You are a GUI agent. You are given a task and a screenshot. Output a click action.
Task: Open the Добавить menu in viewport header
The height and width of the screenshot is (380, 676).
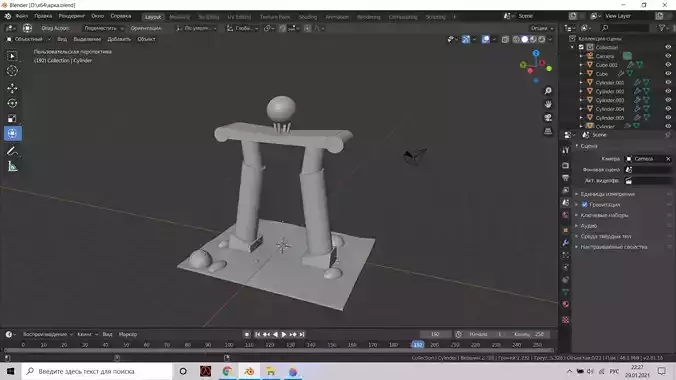[119, 39]
